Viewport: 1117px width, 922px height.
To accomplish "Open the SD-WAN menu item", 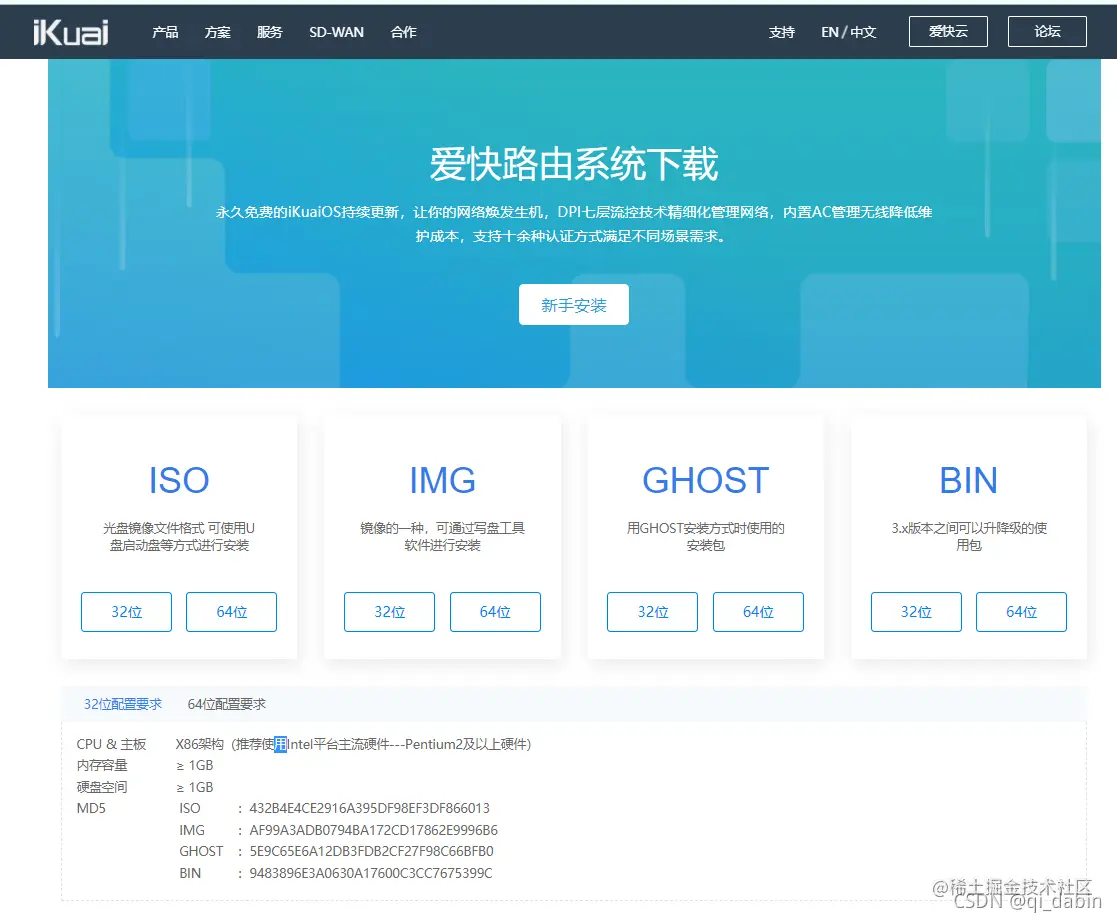I will click(336, 32).
